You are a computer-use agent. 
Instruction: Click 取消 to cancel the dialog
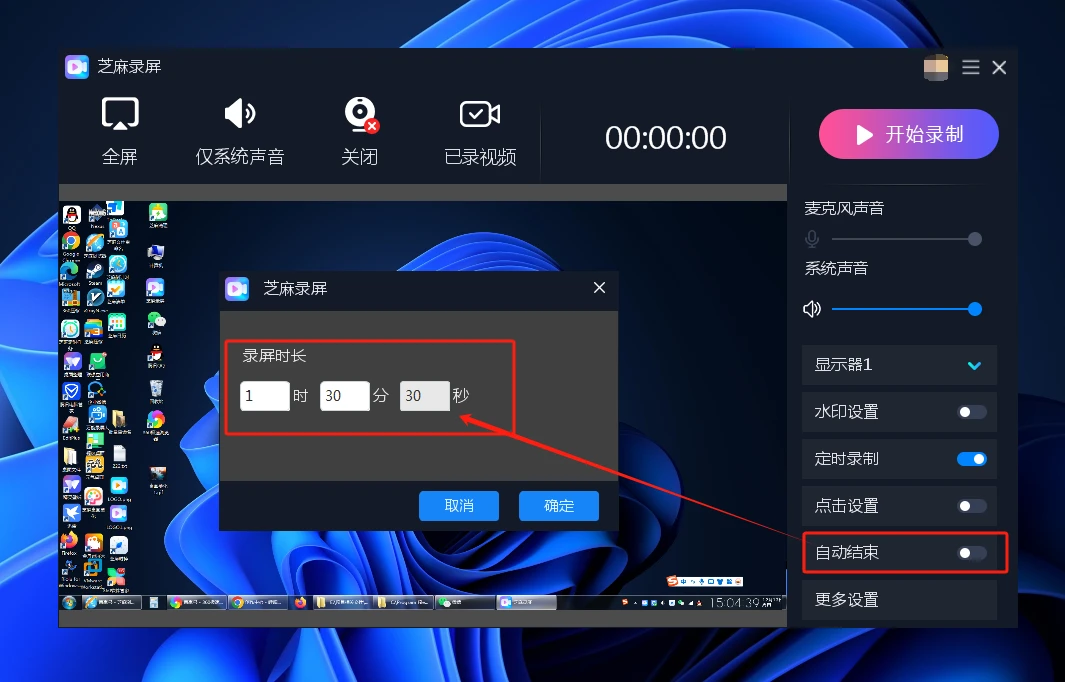459,506
